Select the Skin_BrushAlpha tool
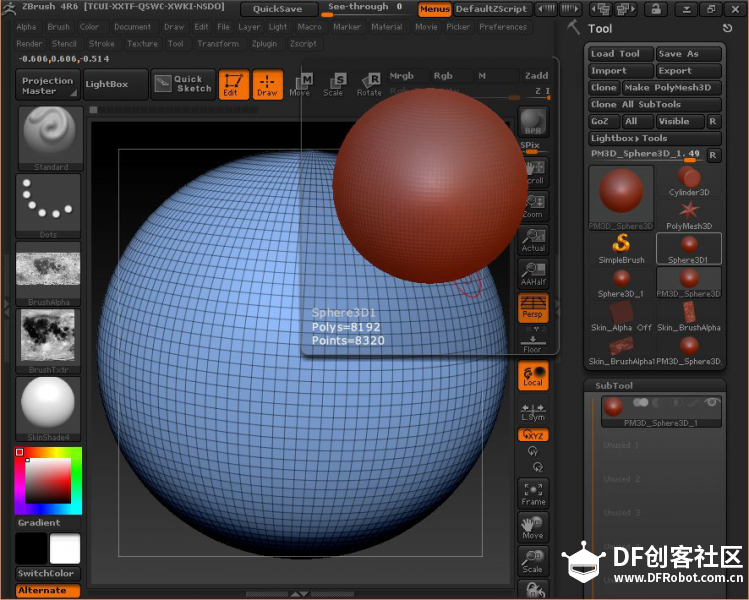This screenshot has height=600, width=749. click(688, 317)
